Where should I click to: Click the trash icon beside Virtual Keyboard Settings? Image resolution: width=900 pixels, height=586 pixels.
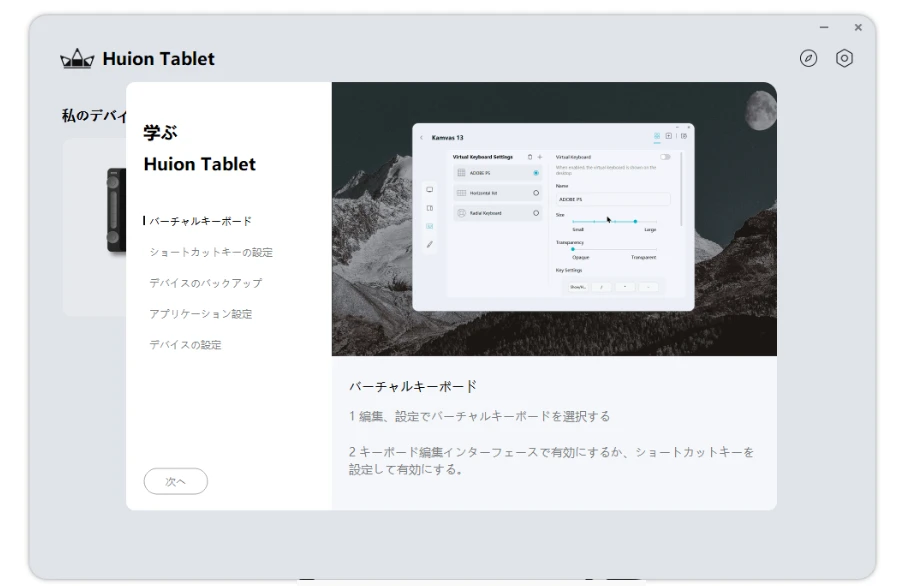[530, 157]
